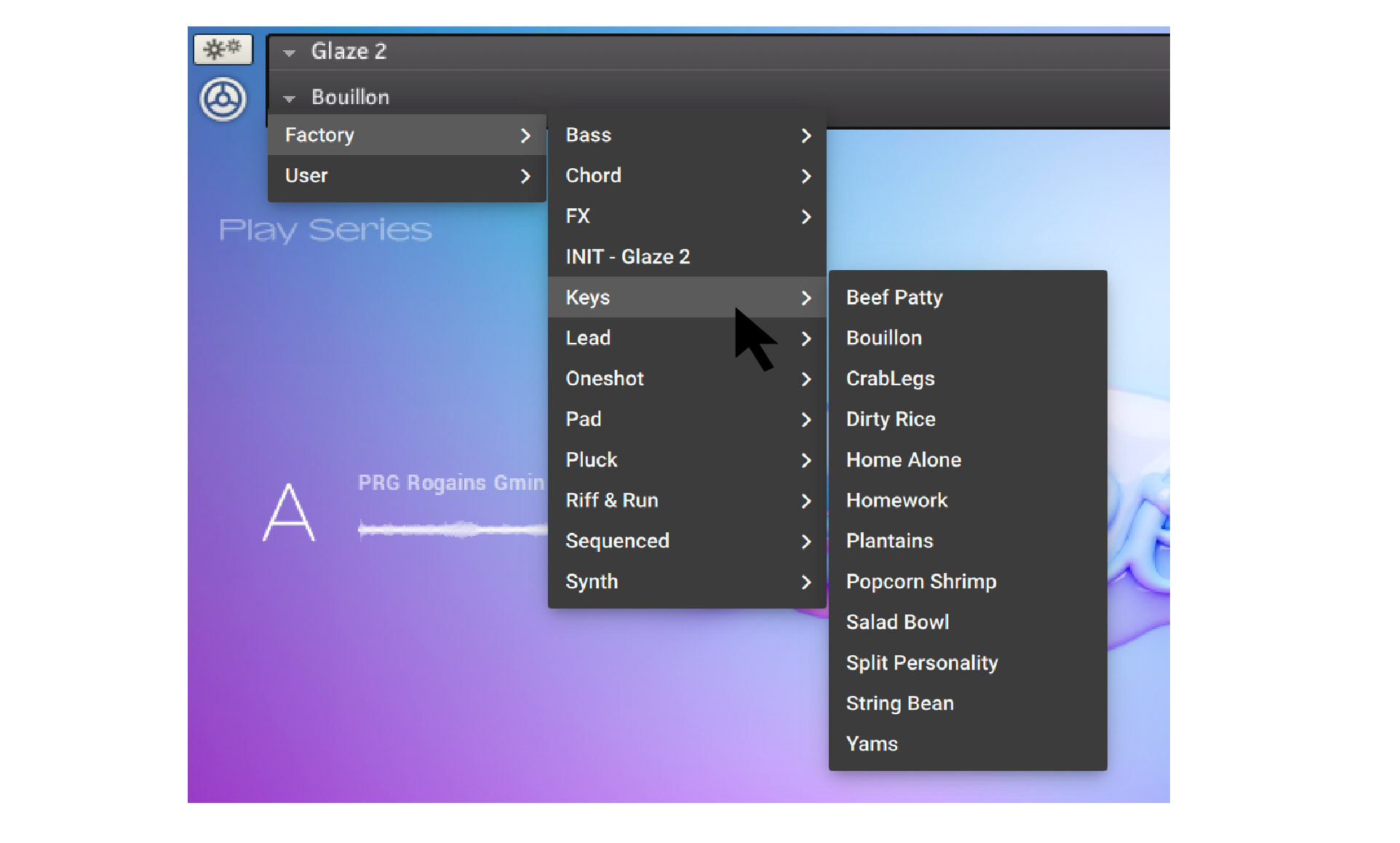Expand the Bass category submenu

coord(655,135)
